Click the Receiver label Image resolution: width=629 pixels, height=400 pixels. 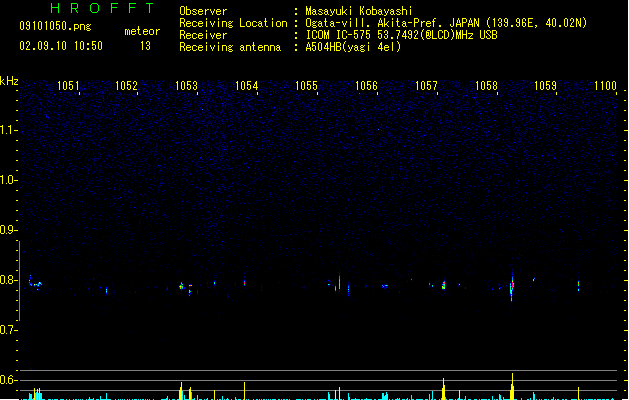(203, 35)
